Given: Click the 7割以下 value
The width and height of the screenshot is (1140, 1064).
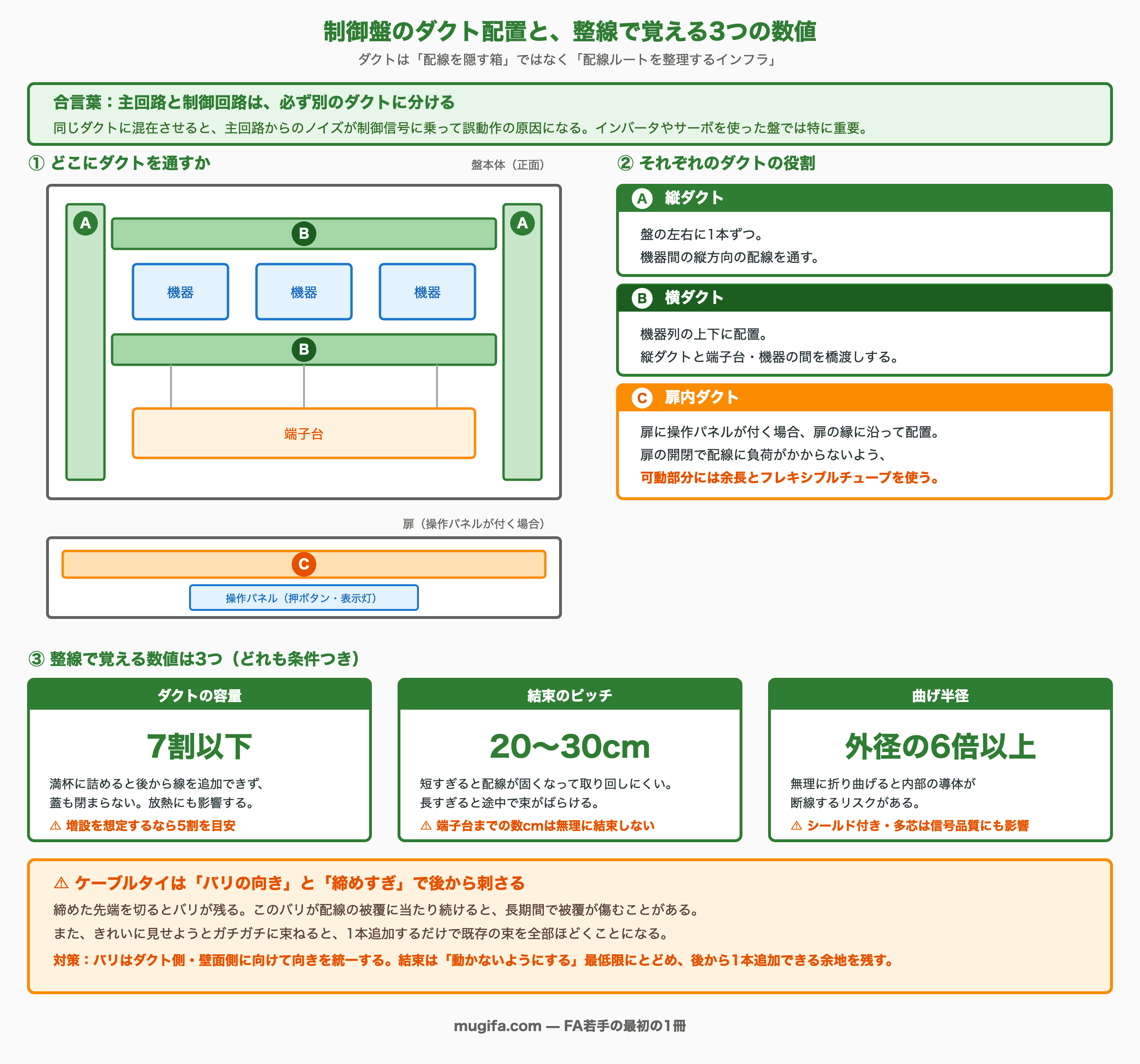Looking at the screenshot, I should (x=199, y=746).
